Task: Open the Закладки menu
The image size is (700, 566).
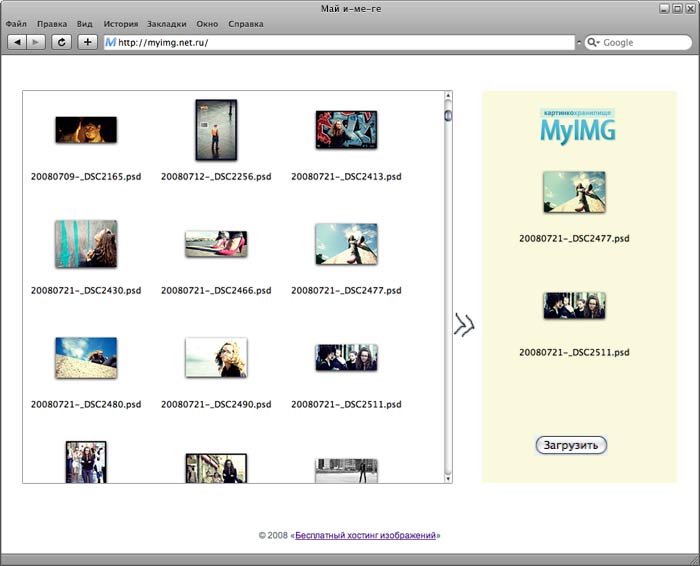Action: [x=165, y=23]
